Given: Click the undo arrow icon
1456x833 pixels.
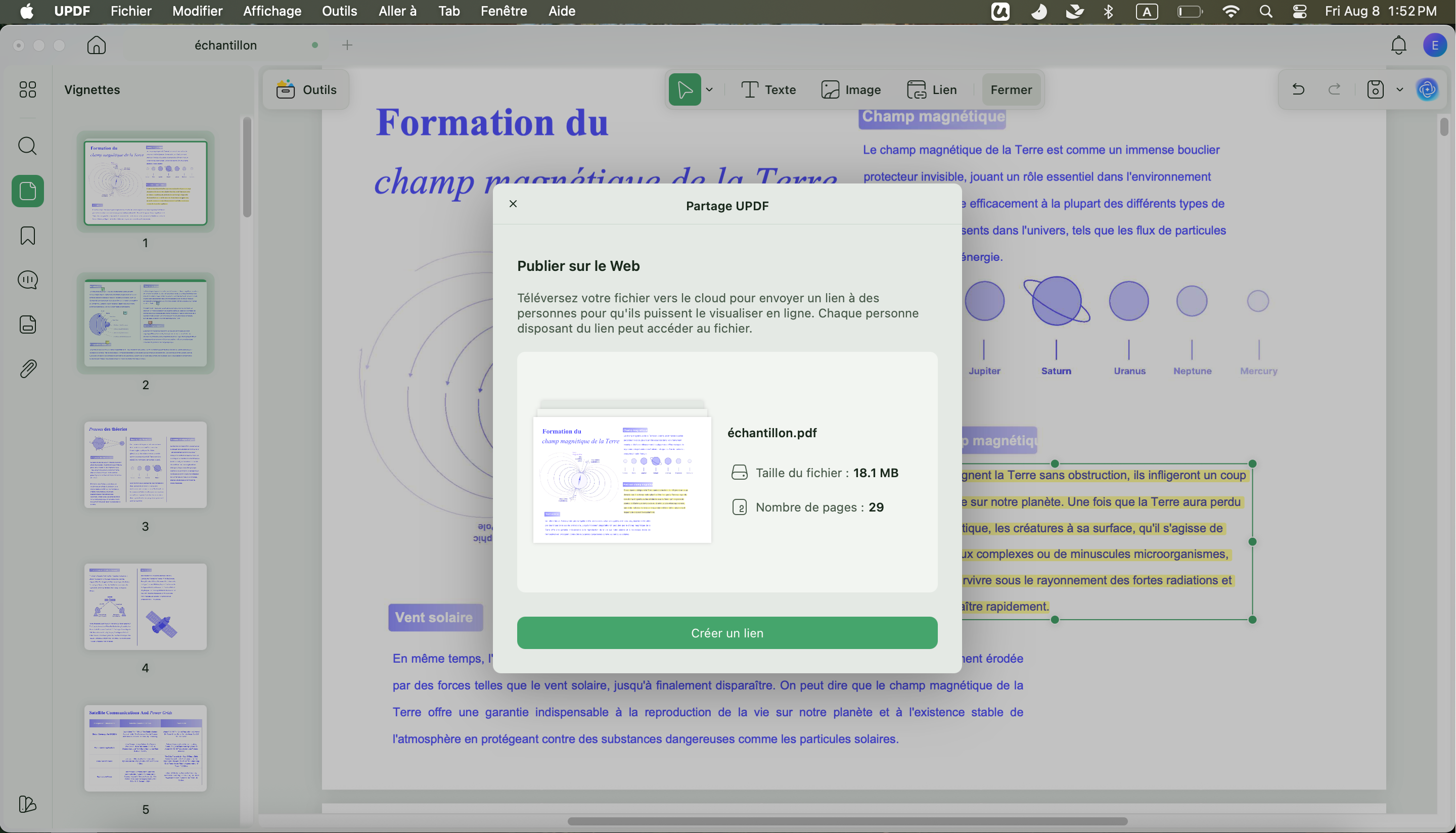Looking at the screenshot, I should [x=1298, y=90].
